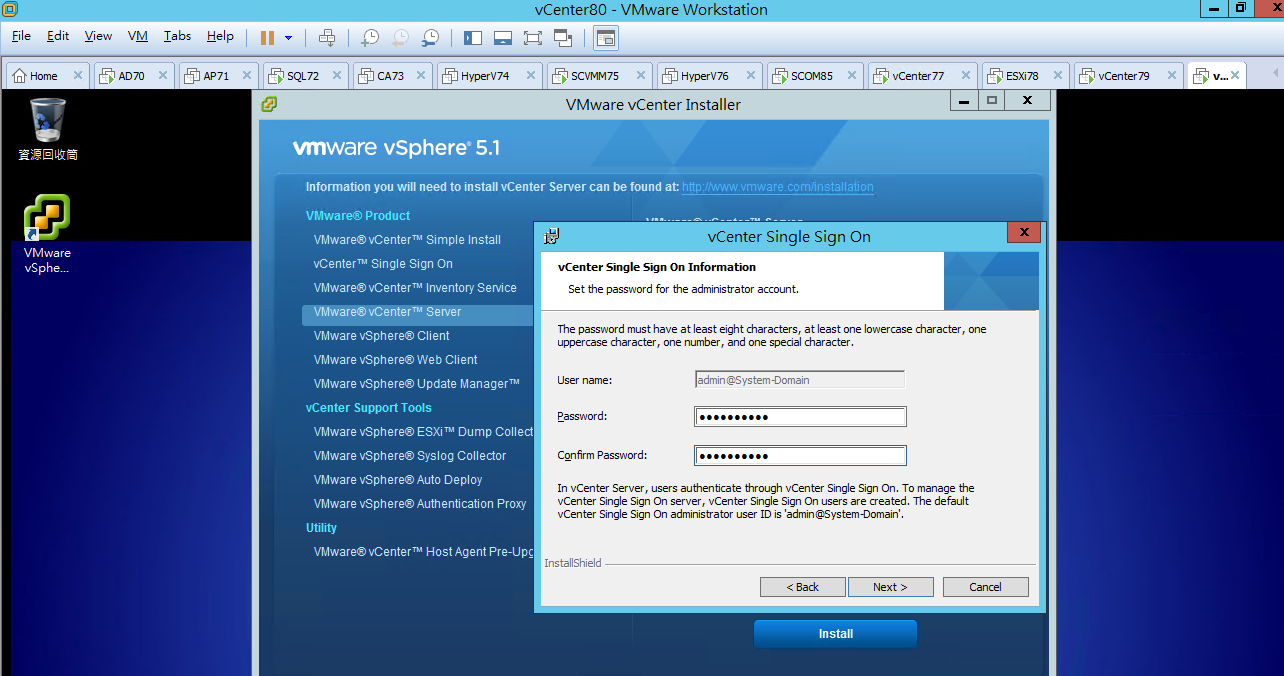Select the Recycle Bin desktop icon
The height and width of the screenshot is (676, 1284).
[x=48, y=129]
